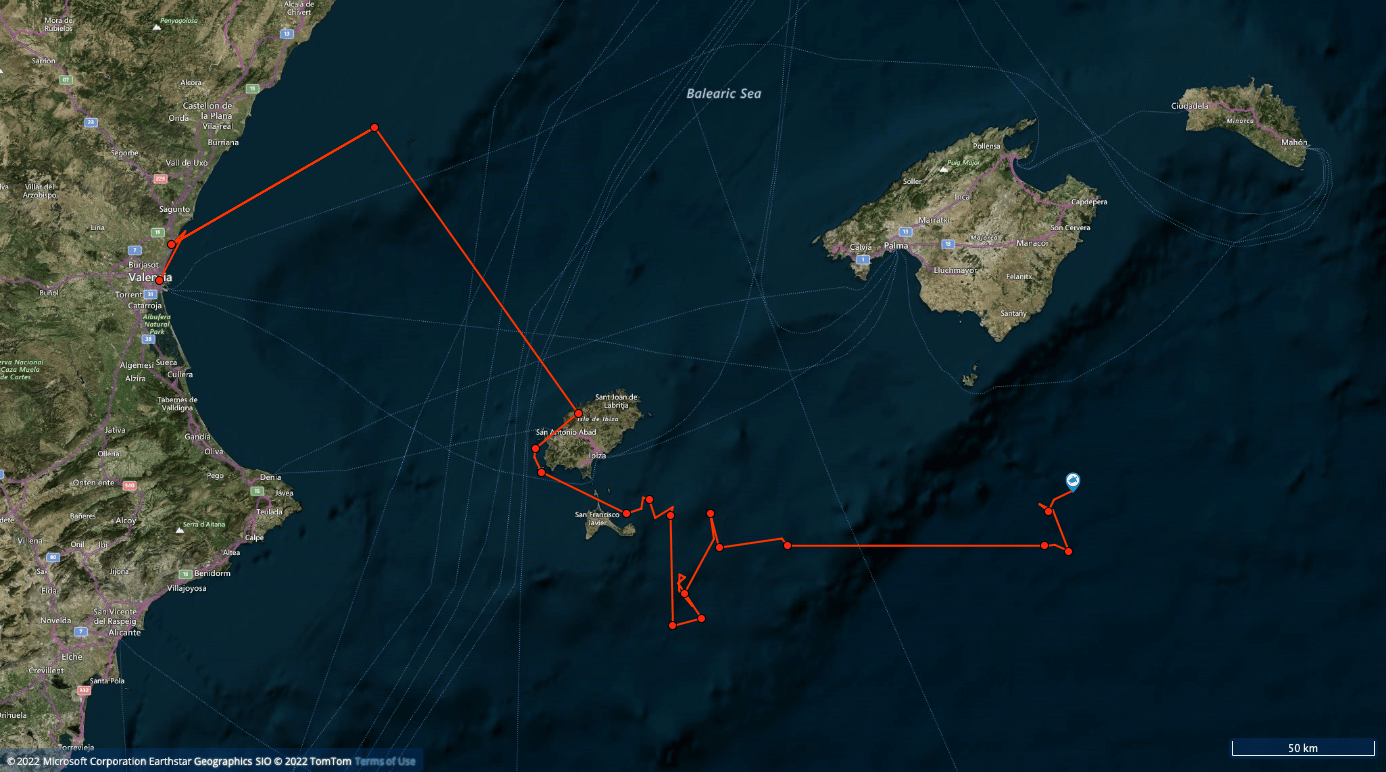
Task: Click the 50 km scale bar
Action: (1303, 748)
